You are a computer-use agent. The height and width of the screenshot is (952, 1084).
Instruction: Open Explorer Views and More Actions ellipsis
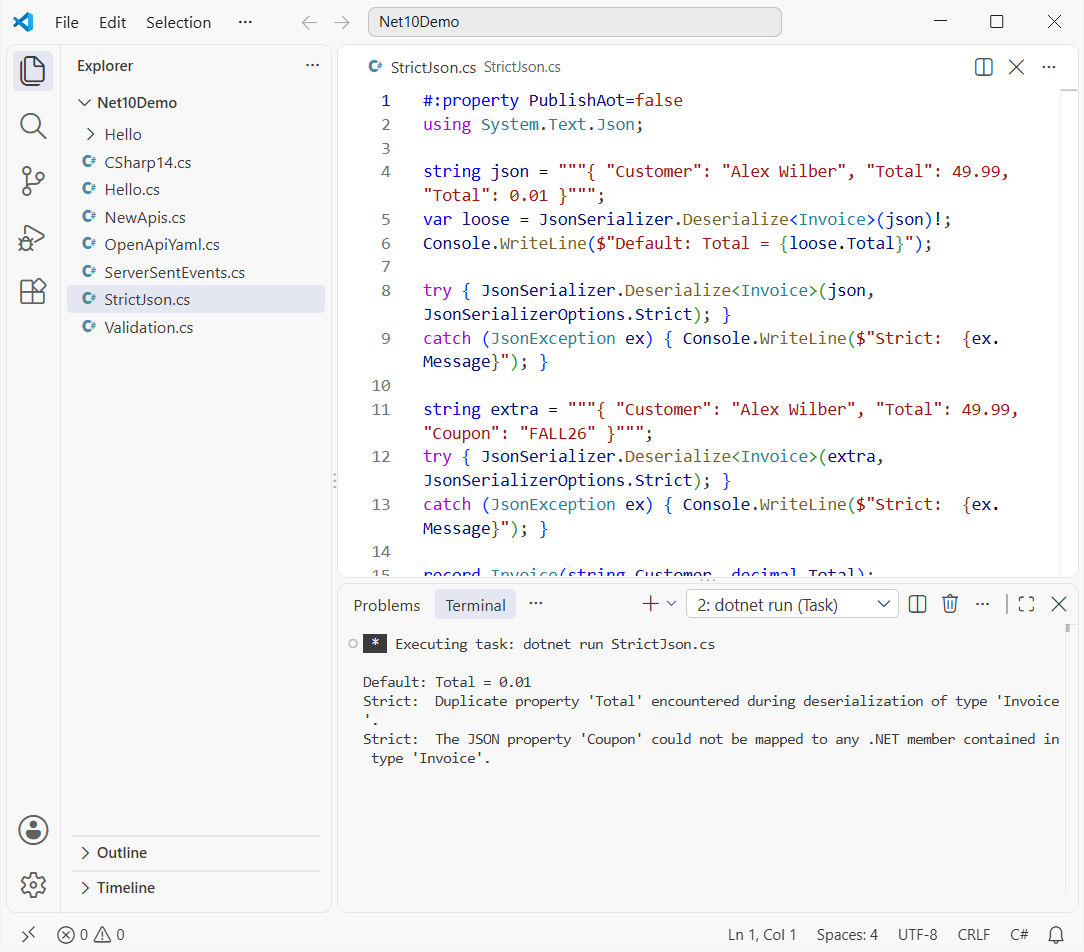pos(312,66)
